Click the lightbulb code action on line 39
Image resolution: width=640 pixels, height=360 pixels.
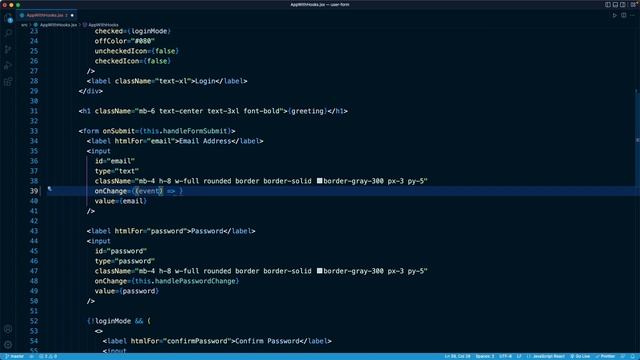click(x=49, y=189)
